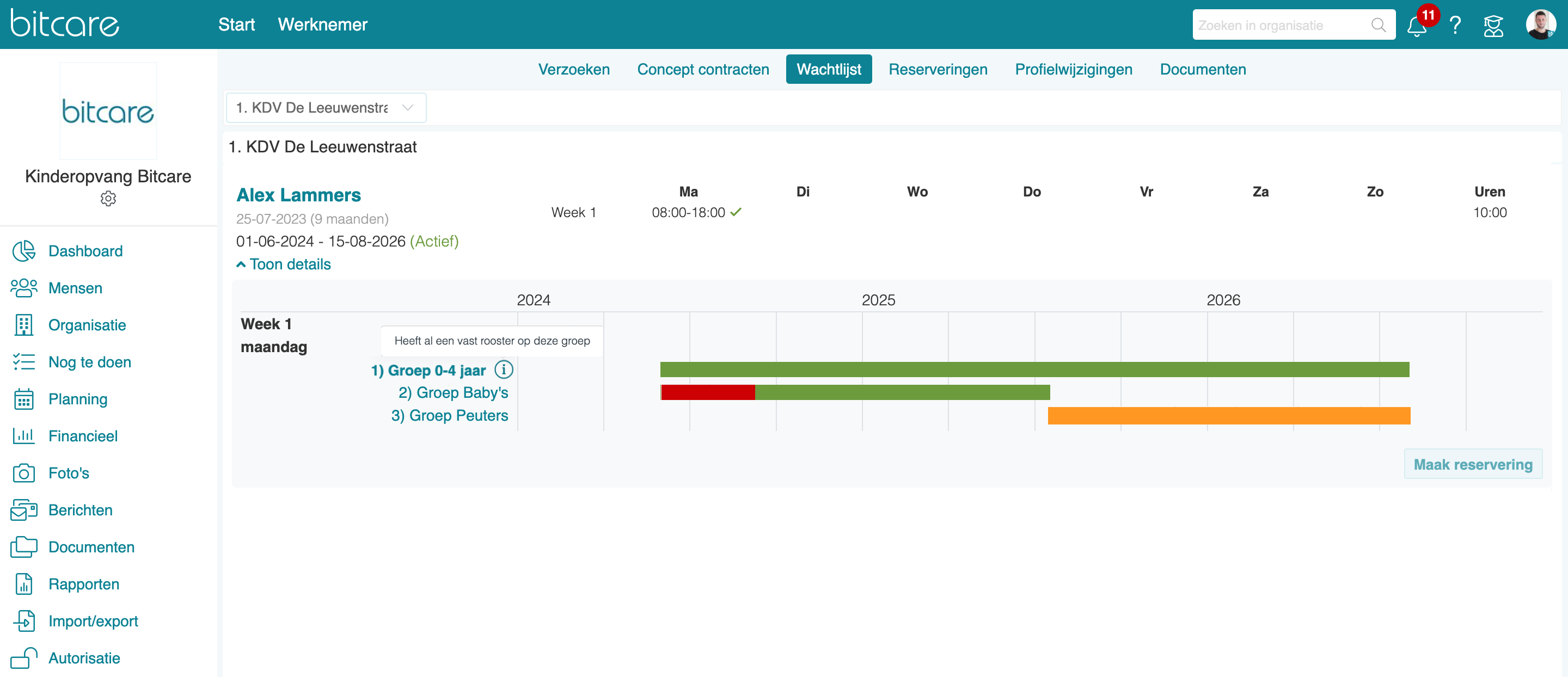Click the help question mark icon
1568x677 pixels.
point(1455,26)
